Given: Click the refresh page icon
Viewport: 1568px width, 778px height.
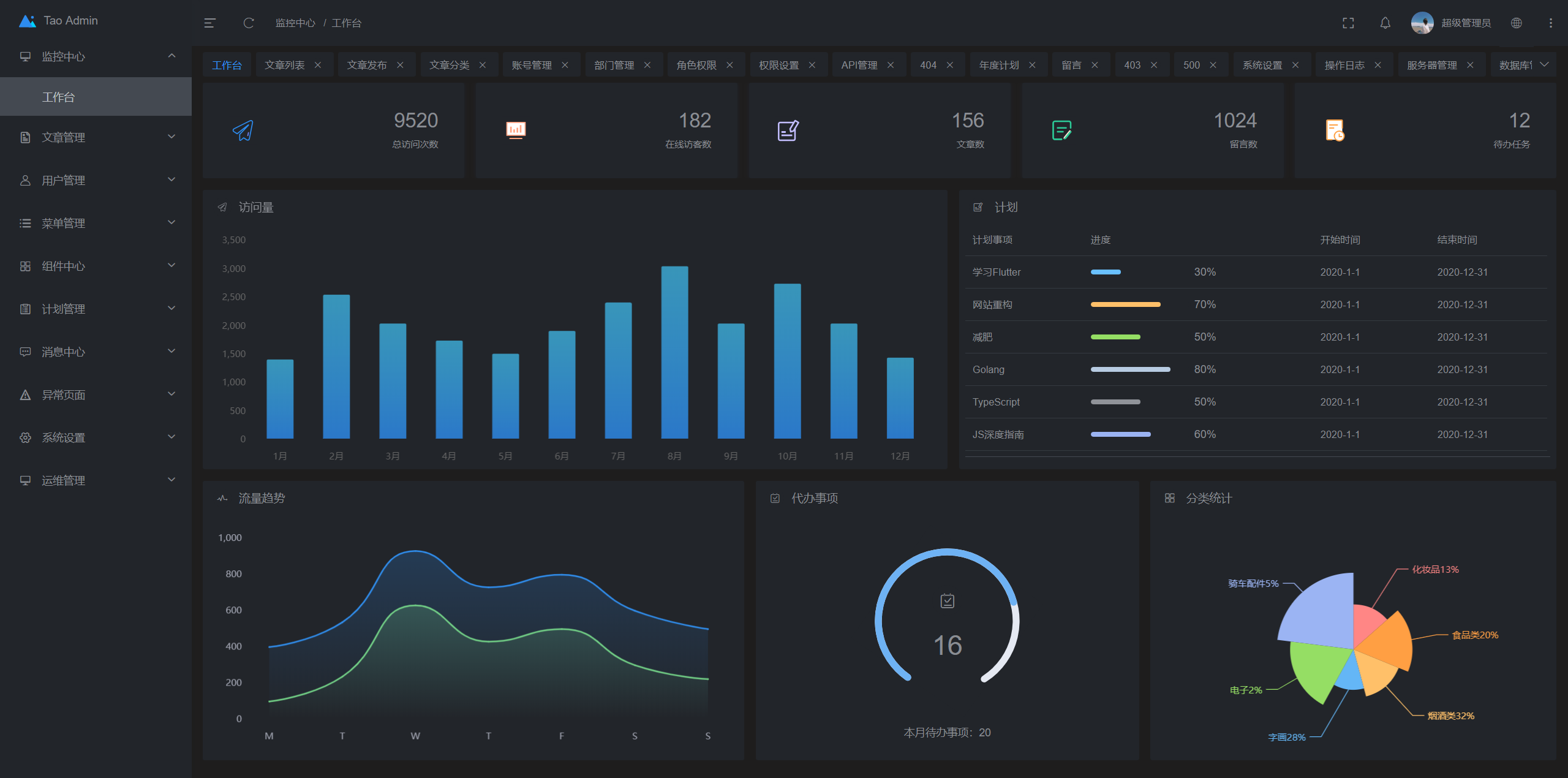Looking at the screenshot, I should pos(248,23).
